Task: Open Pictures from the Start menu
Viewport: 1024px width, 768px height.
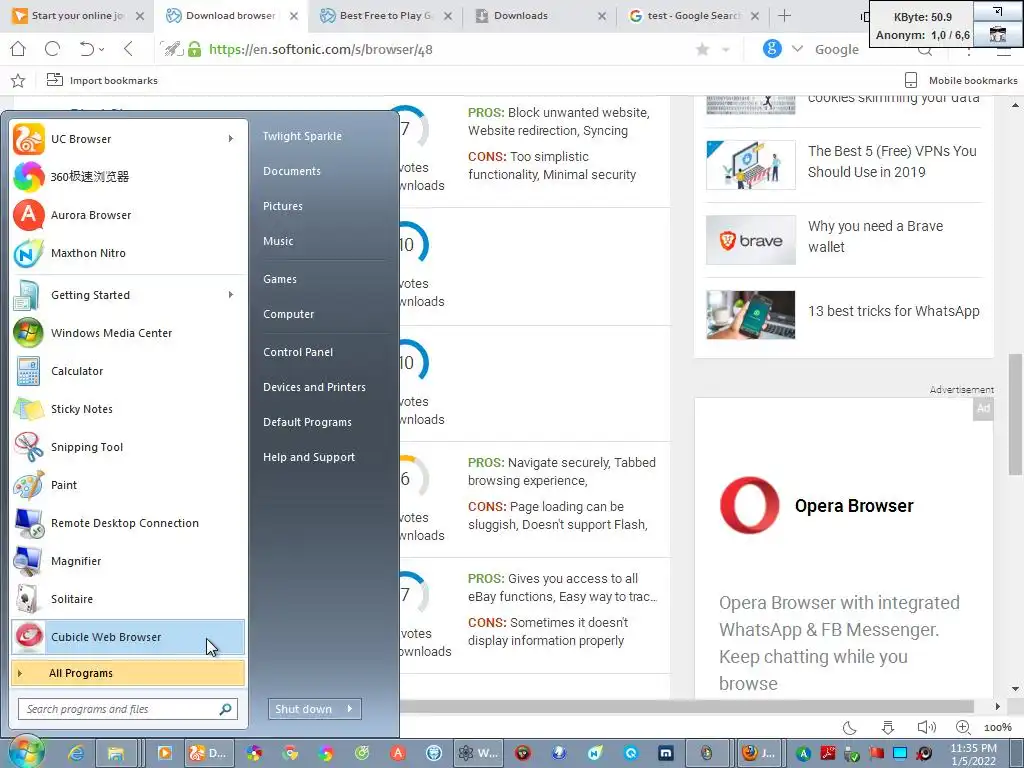Action: pyautogui.click(x=283, y=206)
